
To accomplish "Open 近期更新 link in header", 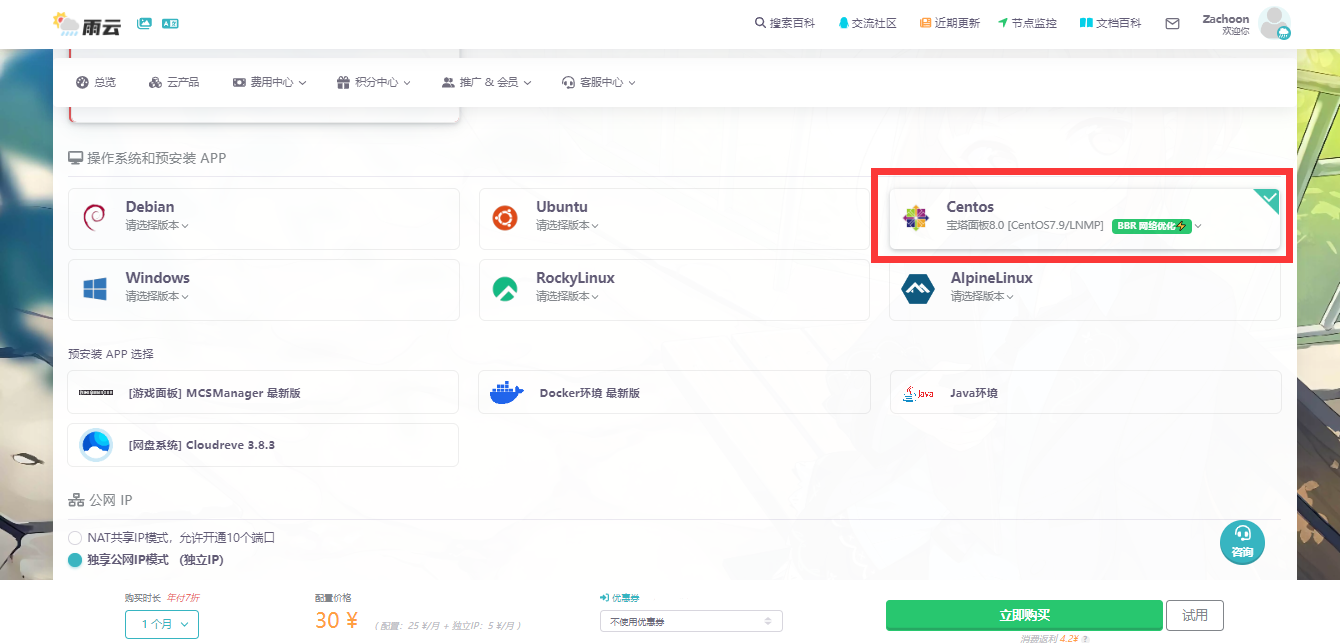I will click(x=950, y=23).
